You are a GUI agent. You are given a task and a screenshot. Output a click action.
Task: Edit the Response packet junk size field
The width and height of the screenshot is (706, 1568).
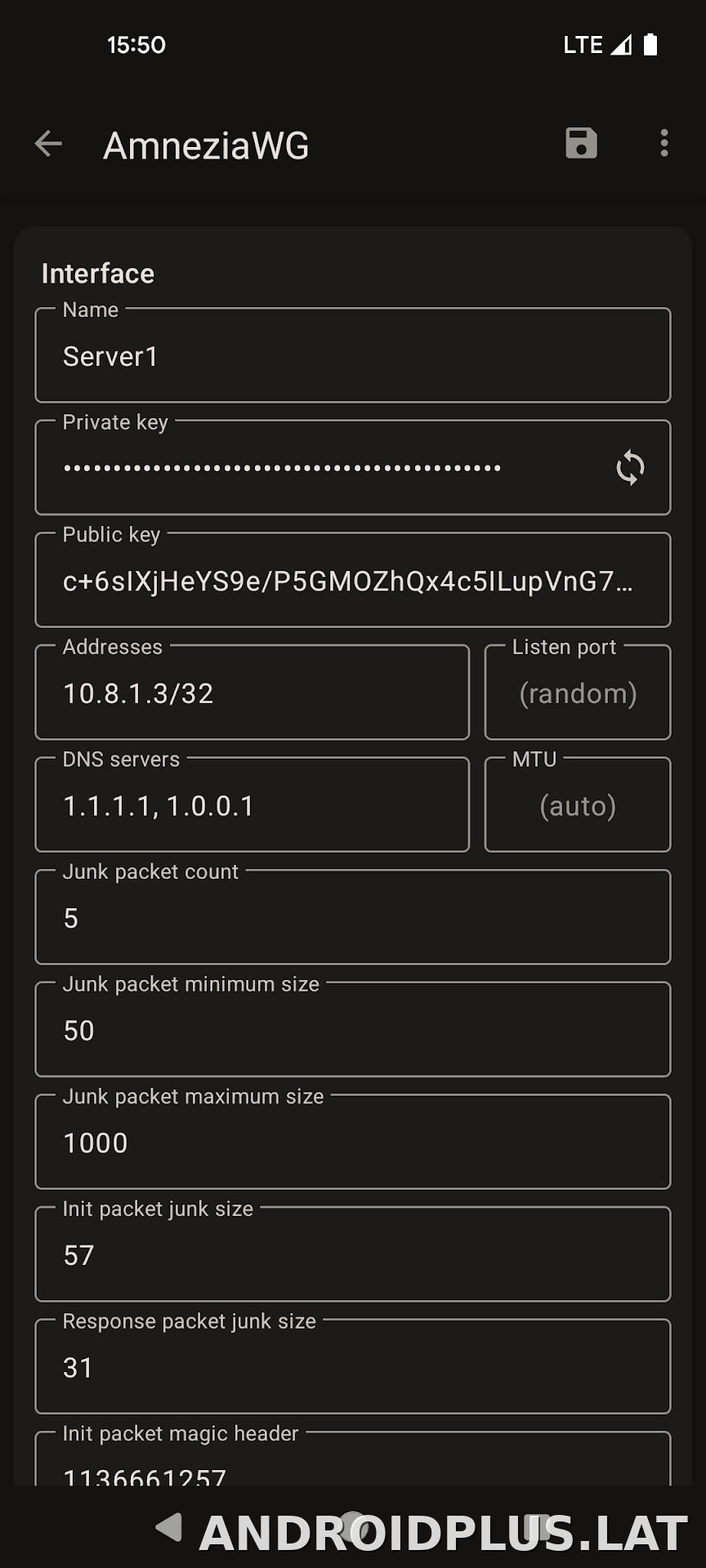[x=353, y=1367]
